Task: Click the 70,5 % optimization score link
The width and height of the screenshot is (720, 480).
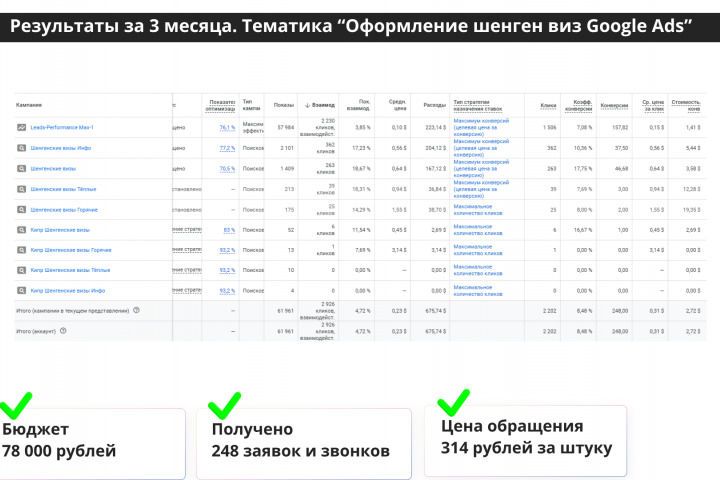Action: [227, 169]
